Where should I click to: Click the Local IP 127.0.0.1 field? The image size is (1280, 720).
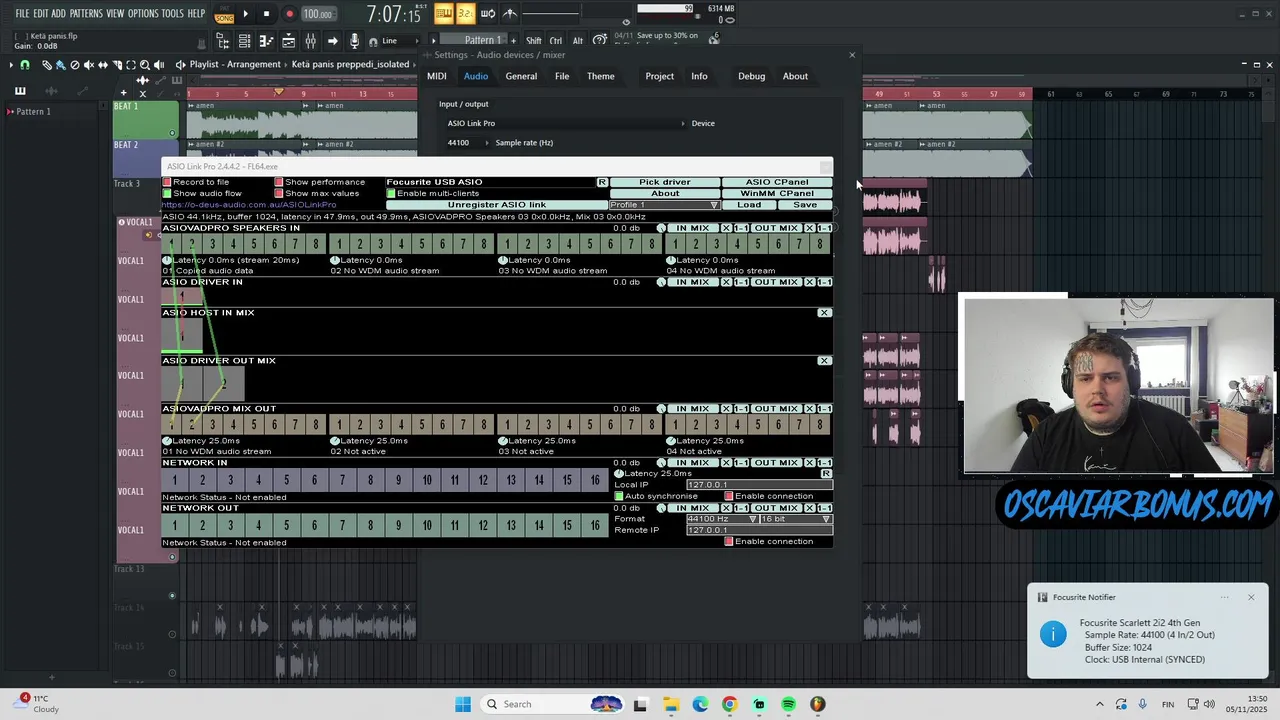point(759,485)
